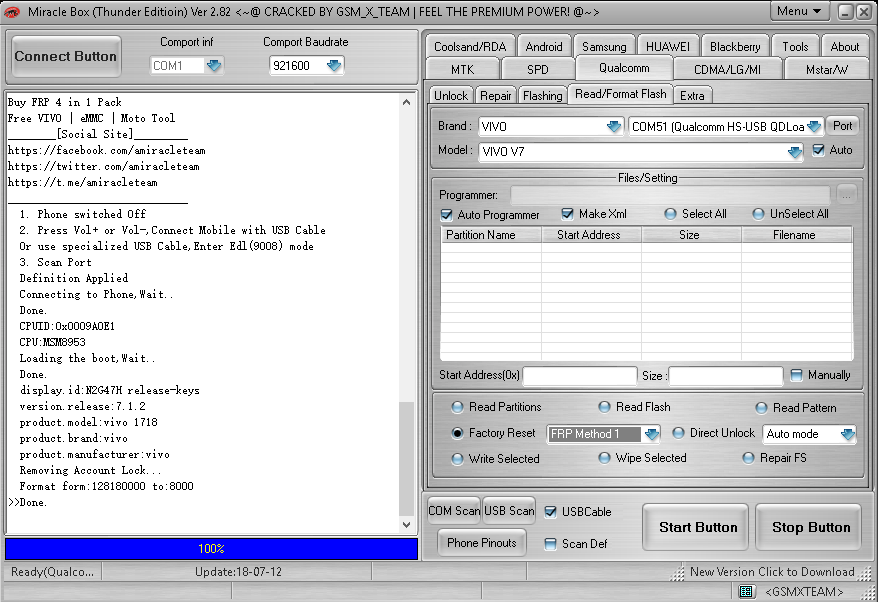
Task: Click the Programmer path field
Action: coord(670,195)
